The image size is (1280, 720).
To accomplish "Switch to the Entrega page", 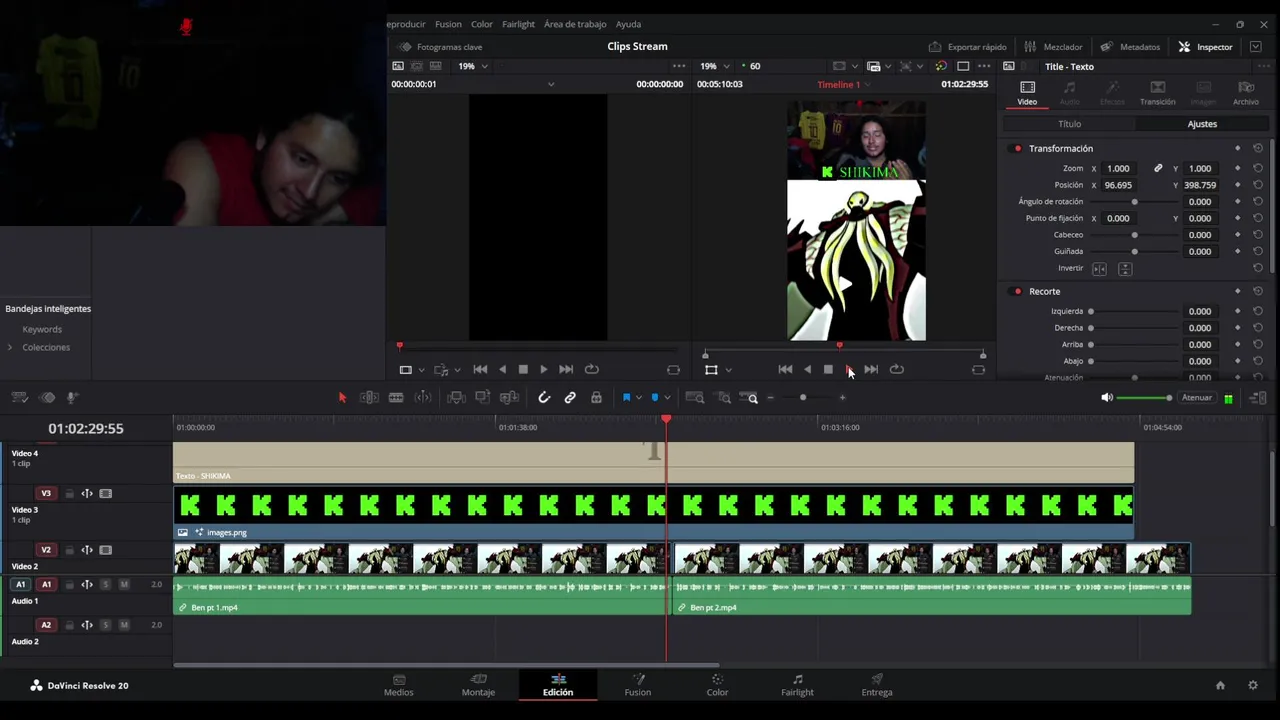I will point(877,685).
